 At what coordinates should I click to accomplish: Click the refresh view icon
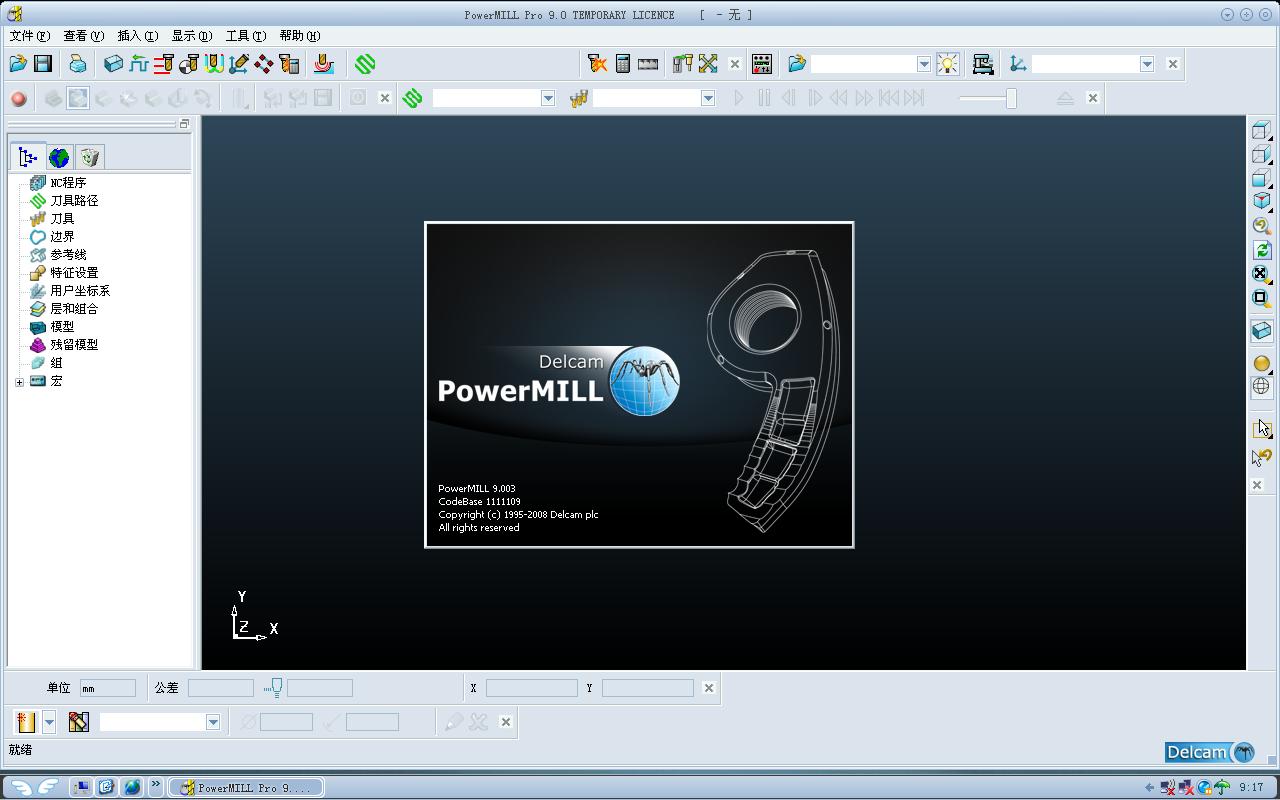[x=1261, y=250]
